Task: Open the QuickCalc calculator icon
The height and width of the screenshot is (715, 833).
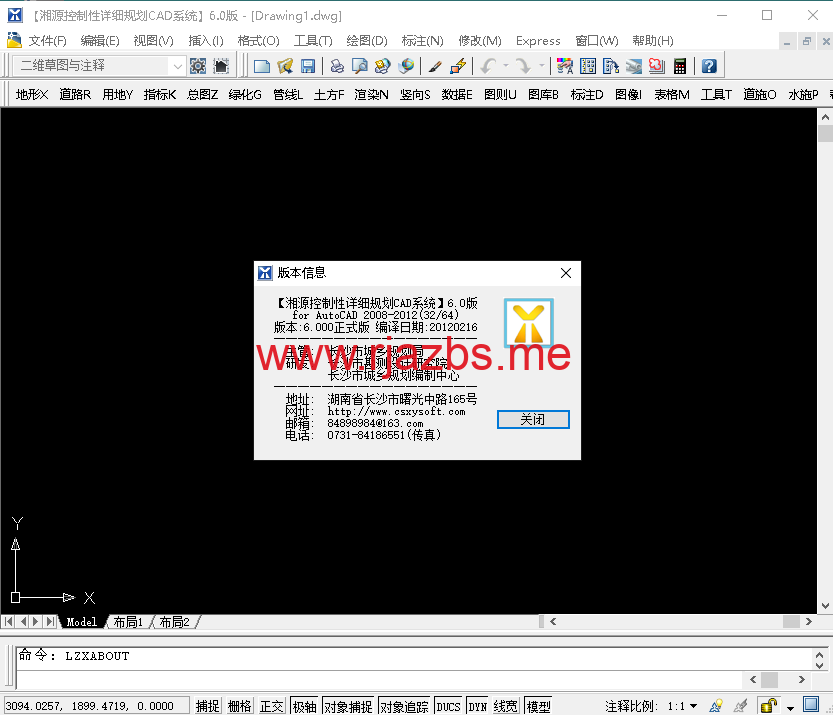Action: tap(680, 66)
